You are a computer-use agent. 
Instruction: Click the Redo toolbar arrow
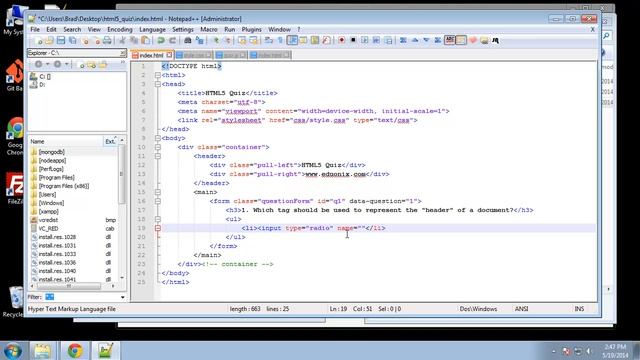coord(173,40)
